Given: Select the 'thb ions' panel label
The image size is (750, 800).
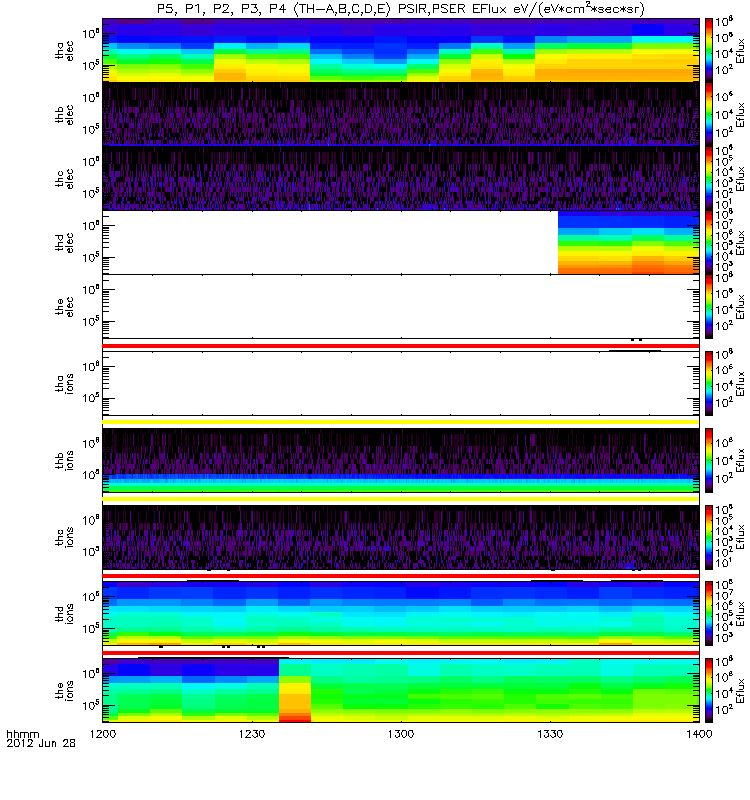Looking at the screenshot, I should (65, 460).
